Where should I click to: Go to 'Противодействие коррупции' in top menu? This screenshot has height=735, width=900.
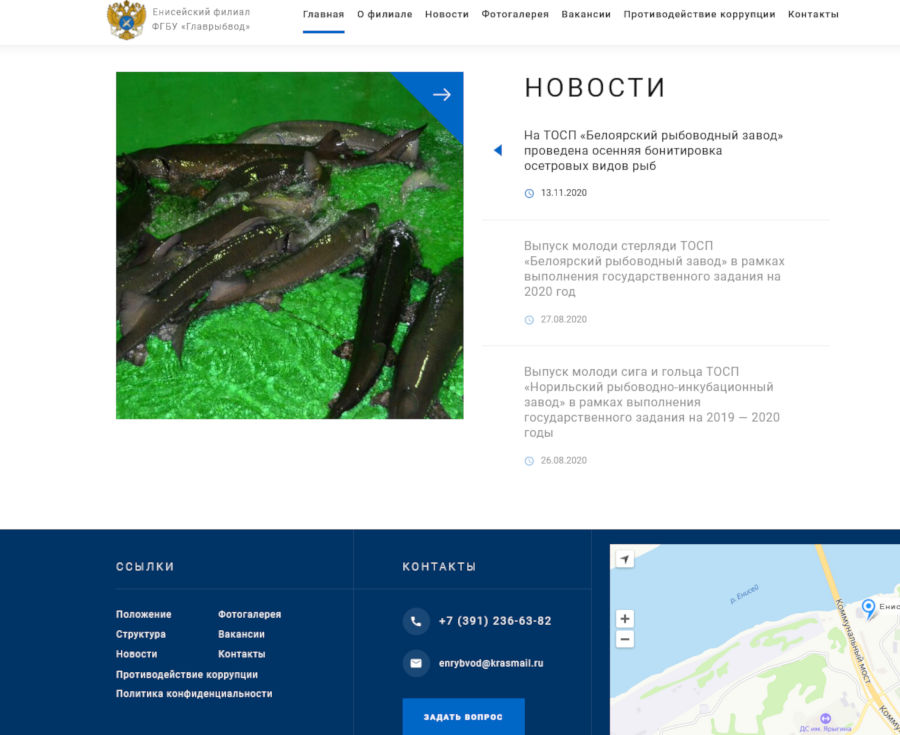coord(699,15)
